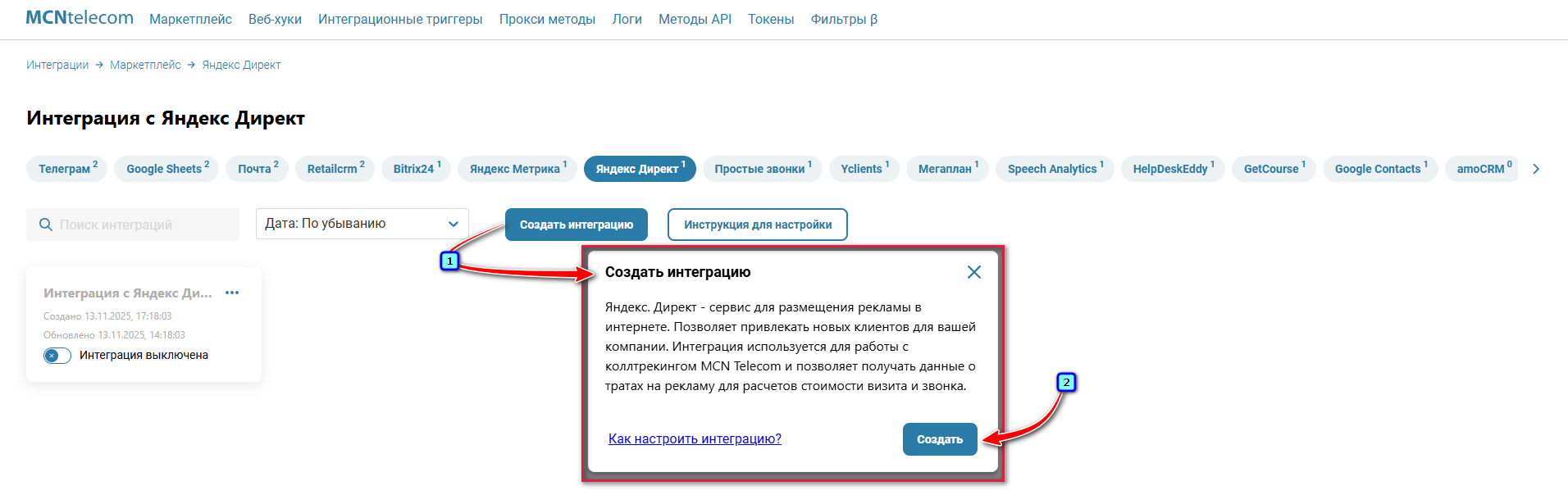The width and height of the screenshot is (1568, 504).
Task: Click the search magnifier icon
Action: click(46, 225)
